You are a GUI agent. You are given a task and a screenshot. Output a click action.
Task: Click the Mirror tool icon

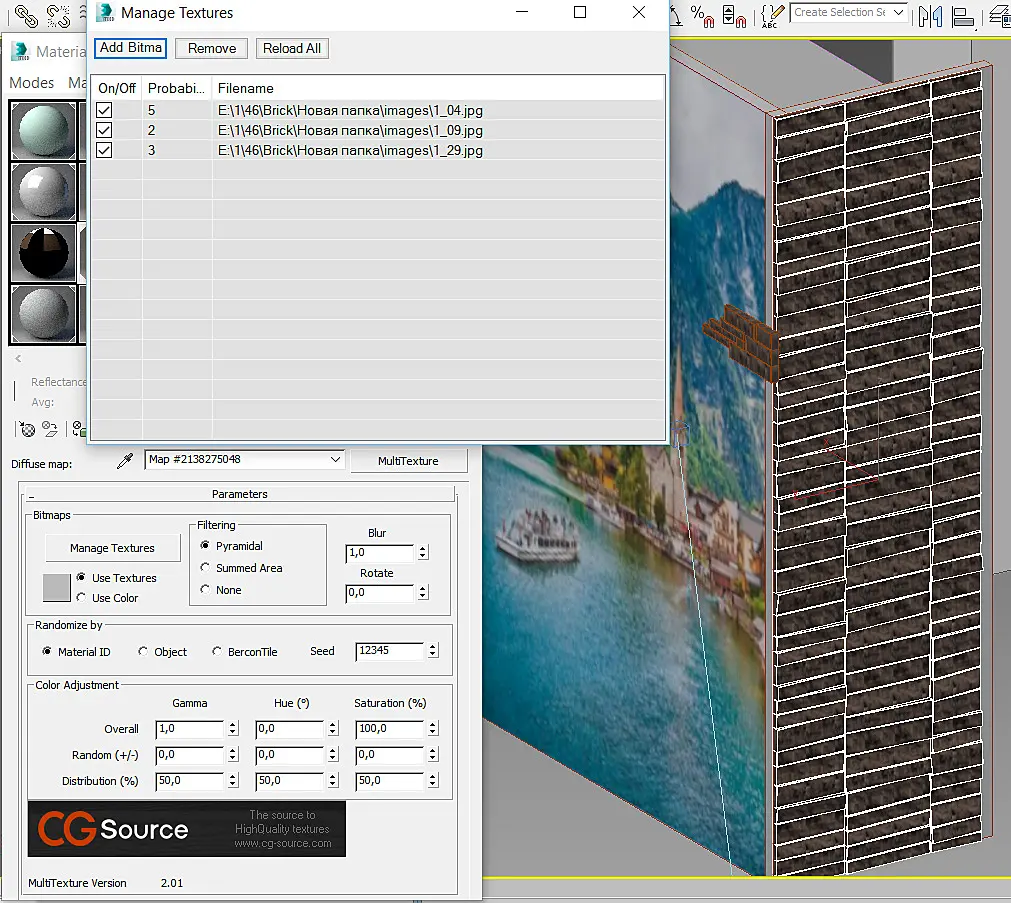[x=930, y=15]
